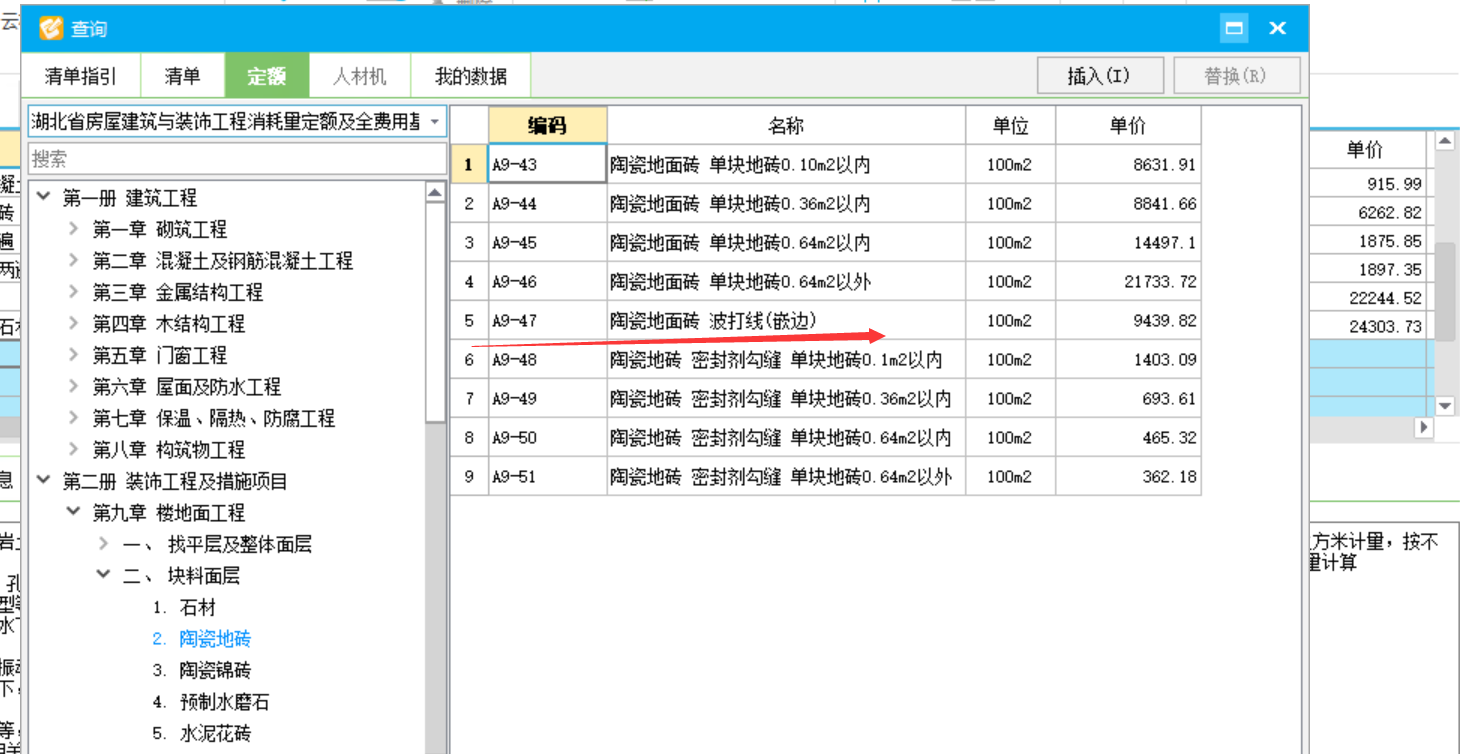Close the 查询 dialog
The image size is (1460, 754).
(1277, 29)
